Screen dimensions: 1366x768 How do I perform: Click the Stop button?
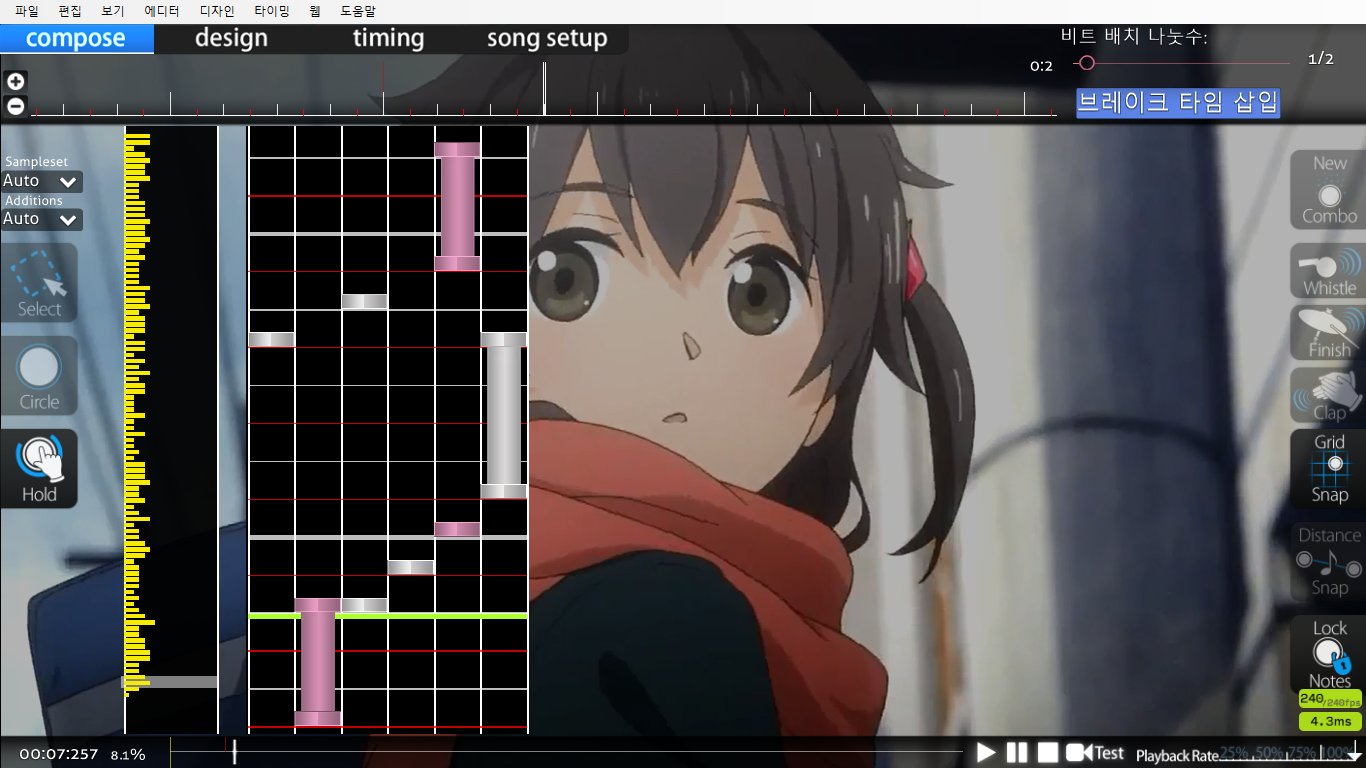(1047, 753)
